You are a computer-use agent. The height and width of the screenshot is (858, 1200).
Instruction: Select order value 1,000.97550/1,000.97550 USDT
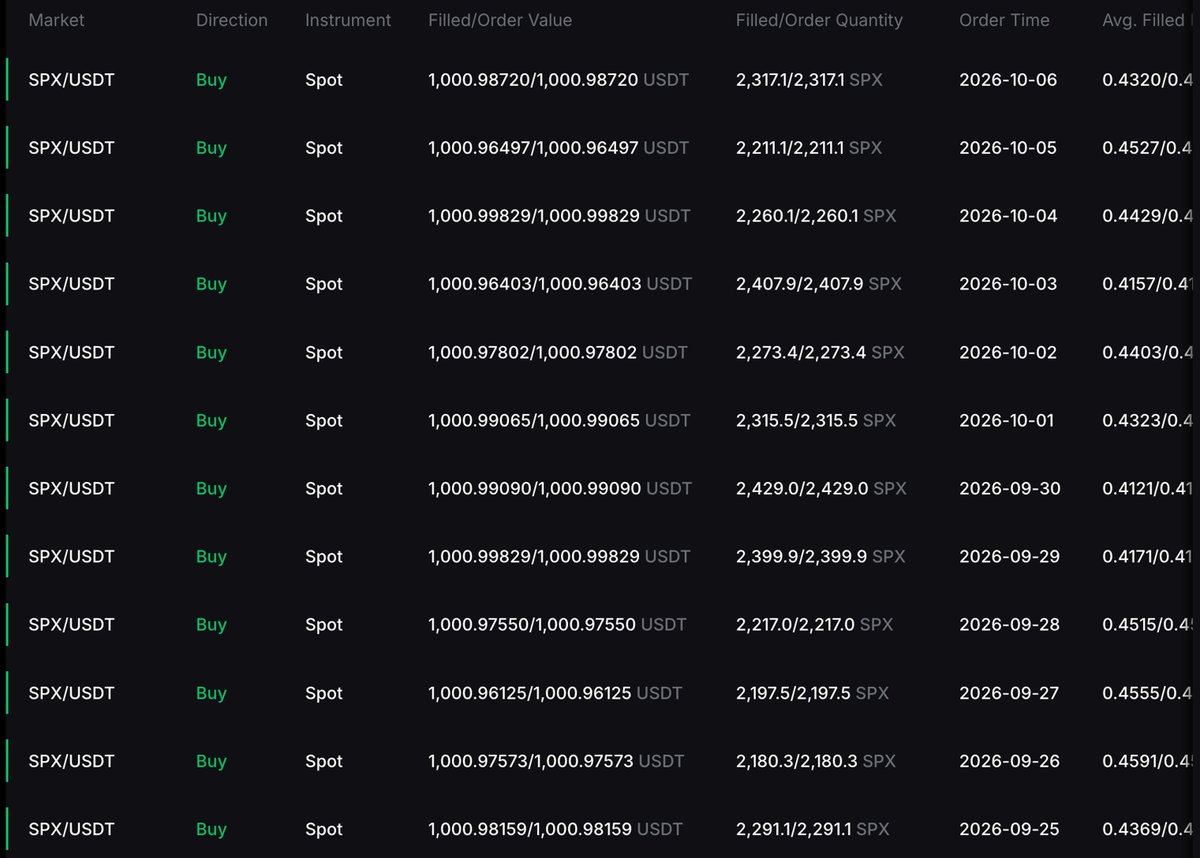[x=557, y=624]
